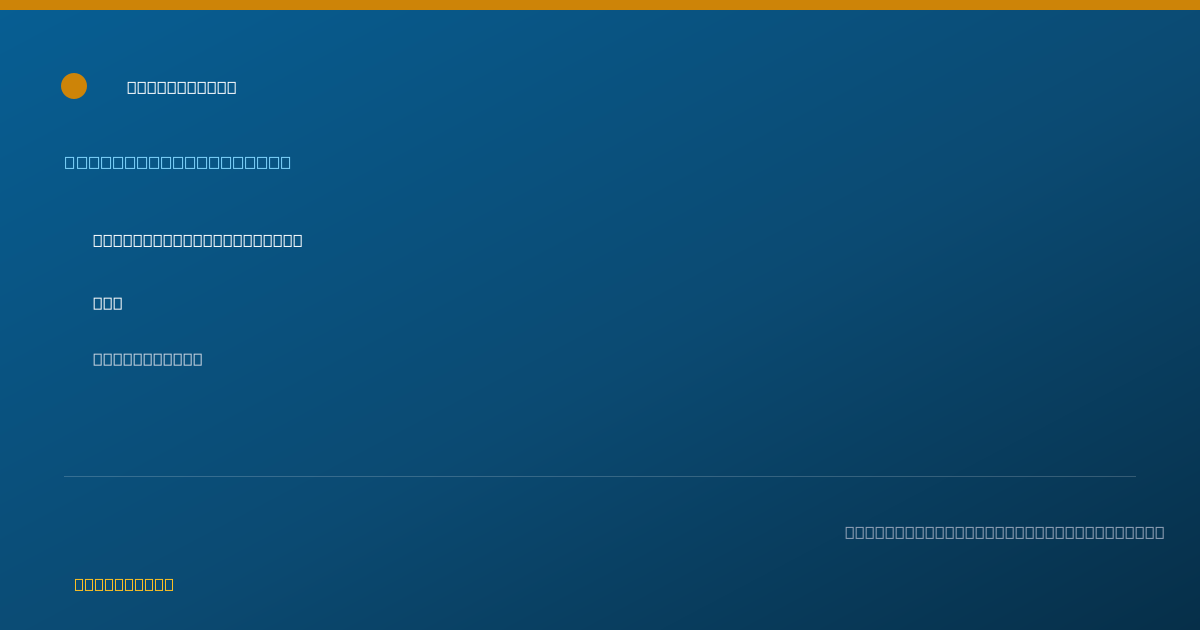The height and width of the screenshot is (630, 1200).
Task: Open the site name next to orange dot
Action: [x=182, y=87]
